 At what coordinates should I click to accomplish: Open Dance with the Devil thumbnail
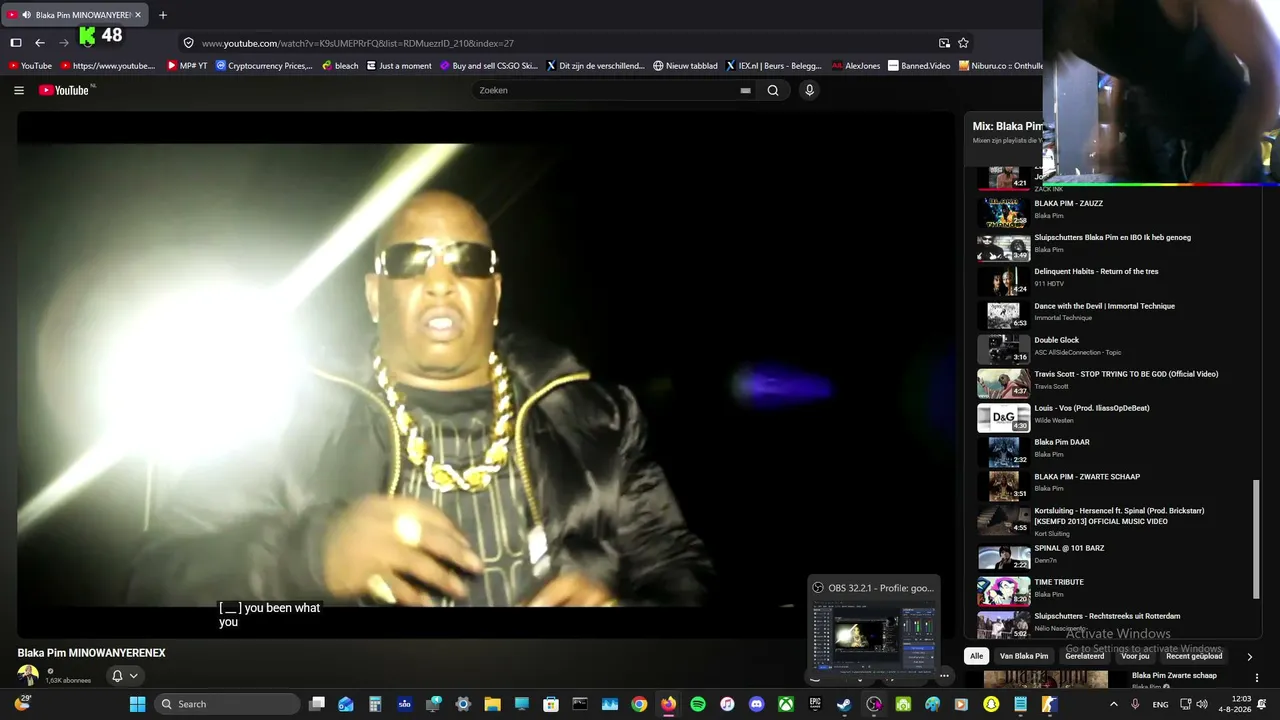(x=1003, y=315)
